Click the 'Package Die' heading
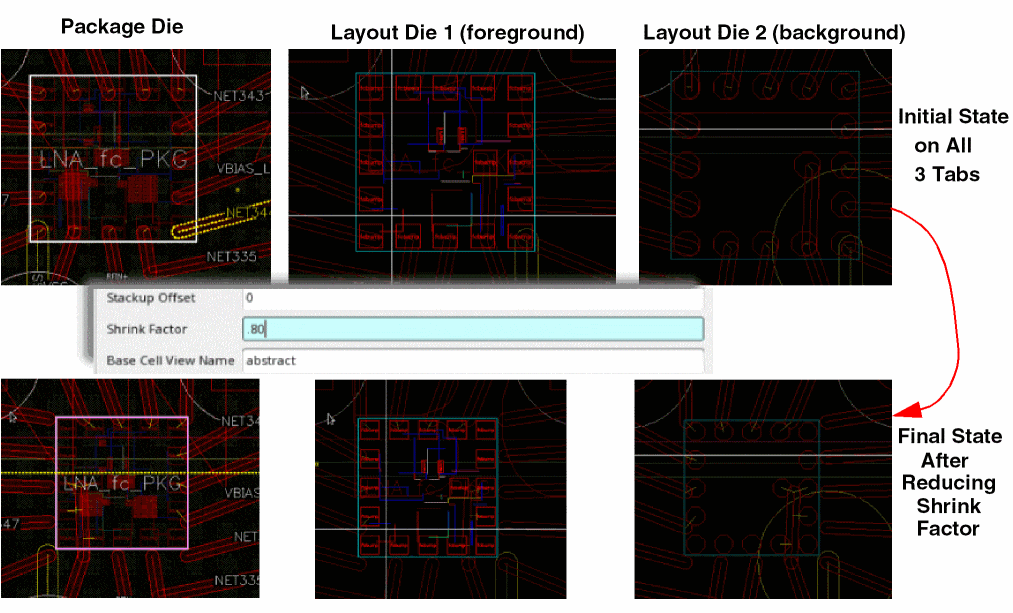 click(122, 26)
